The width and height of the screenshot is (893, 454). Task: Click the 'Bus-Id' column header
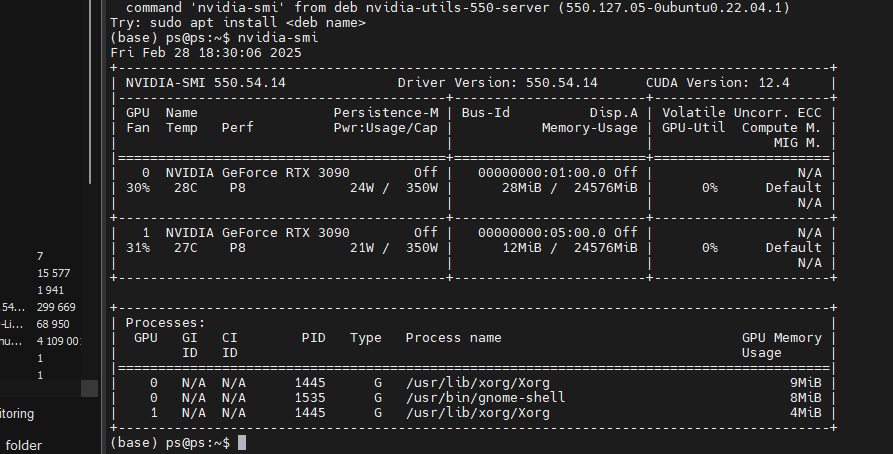(486, 113)
